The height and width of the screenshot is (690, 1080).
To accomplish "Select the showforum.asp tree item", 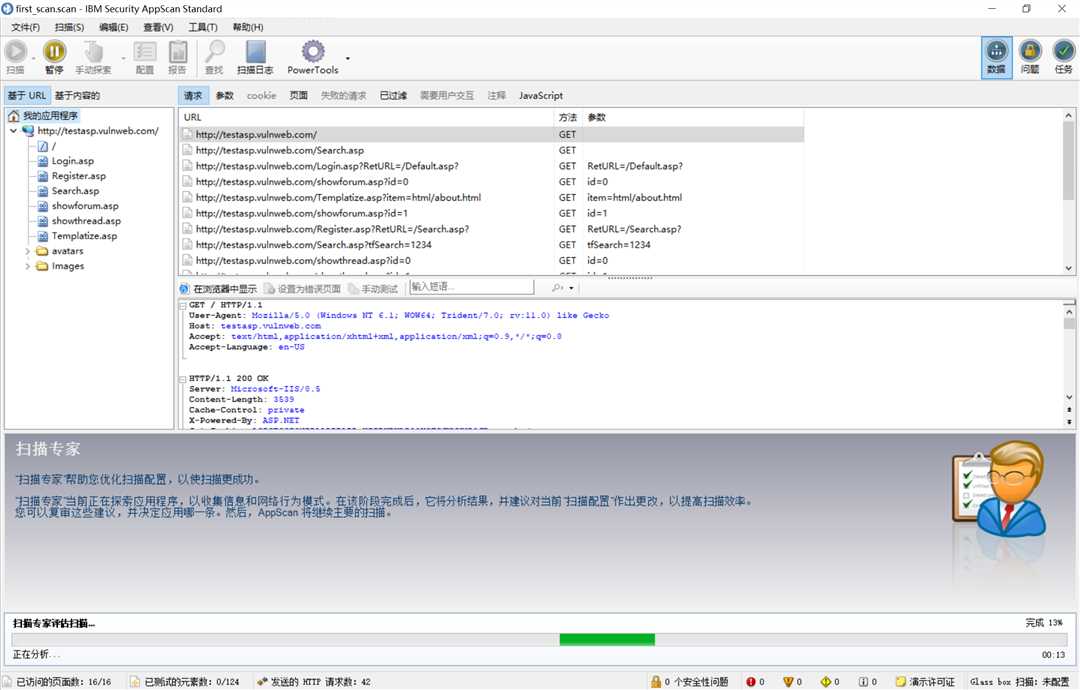I will coord(85,207).
